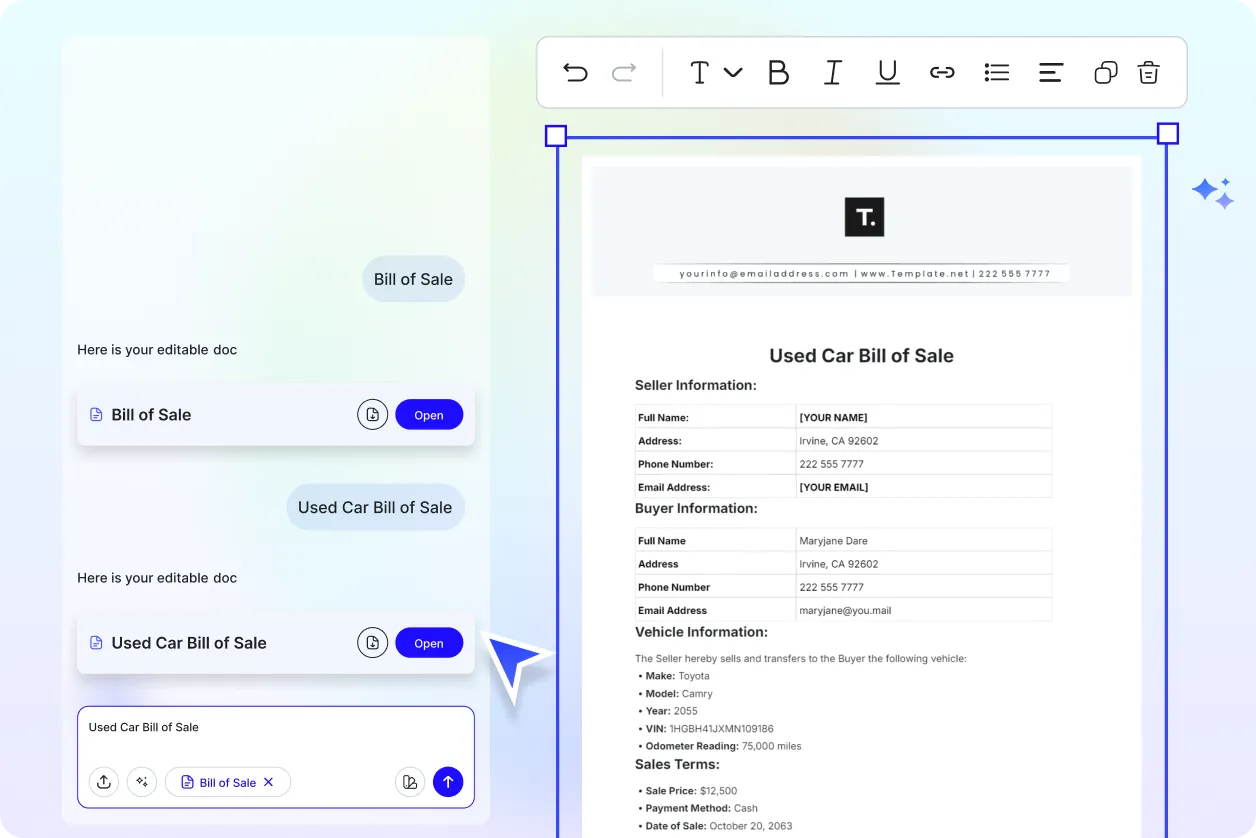
Task: Click the 'Used Car Bill of Sale' document title
Action: [861, 356]
